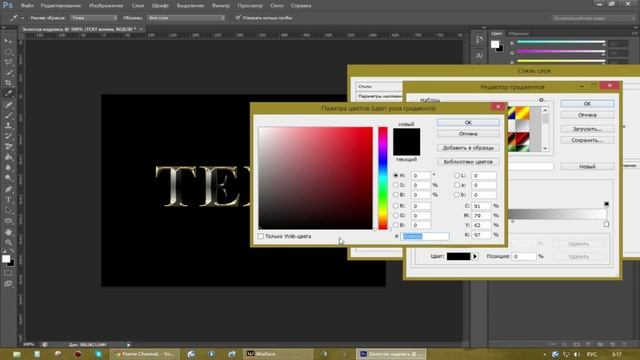The width and height of the screenshot is (640, 360).
Task: Select the S saturation radio button
Action: click(x=396, y=185)
